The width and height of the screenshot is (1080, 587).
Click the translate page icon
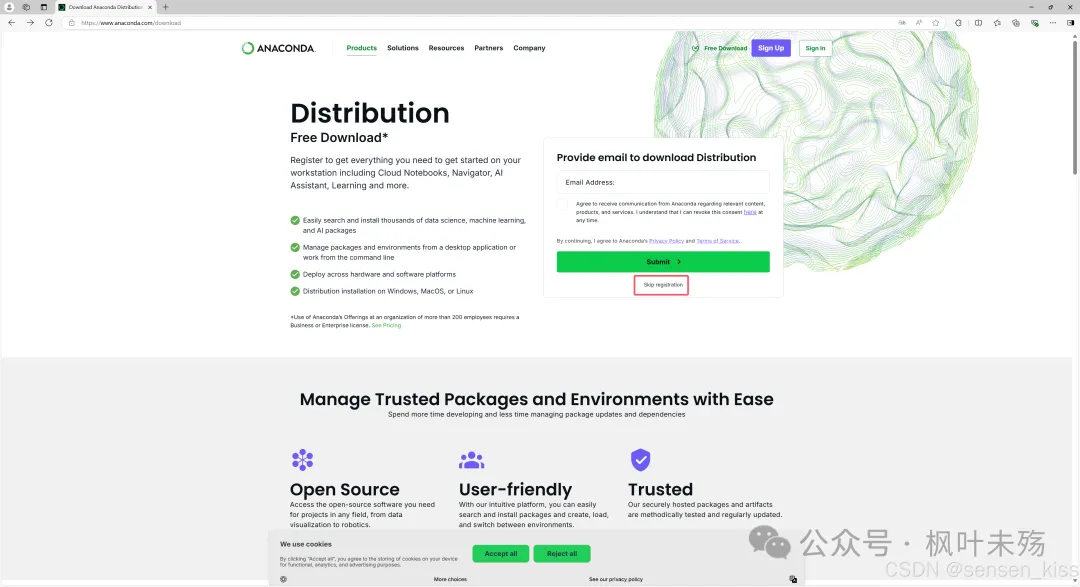pyautogui.click(x=902, y=23)
